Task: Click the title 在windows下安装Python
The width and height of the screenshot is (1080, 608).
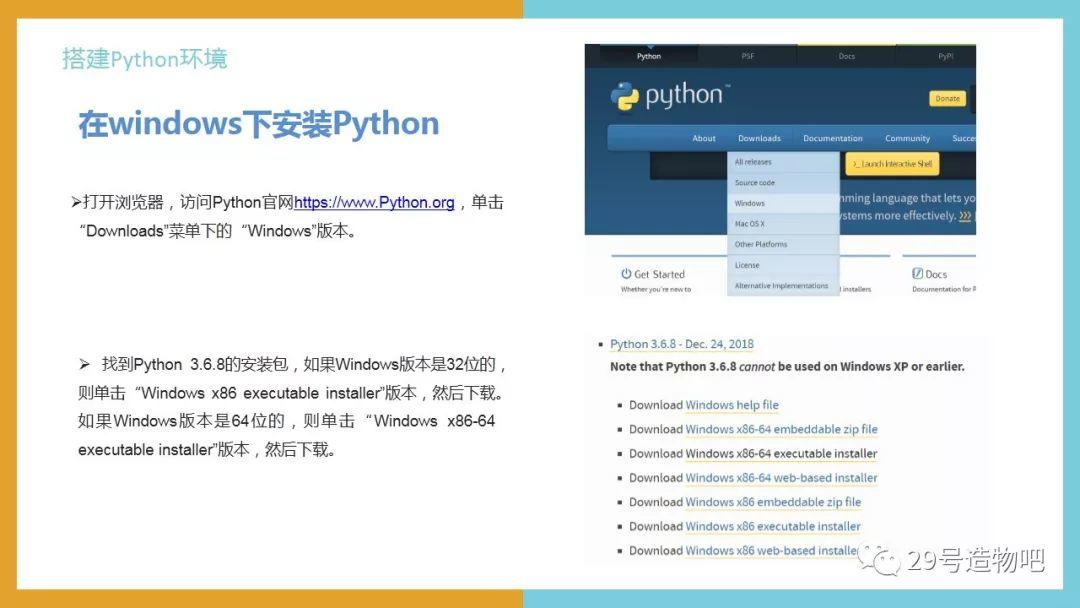Action: coord(259,124)
